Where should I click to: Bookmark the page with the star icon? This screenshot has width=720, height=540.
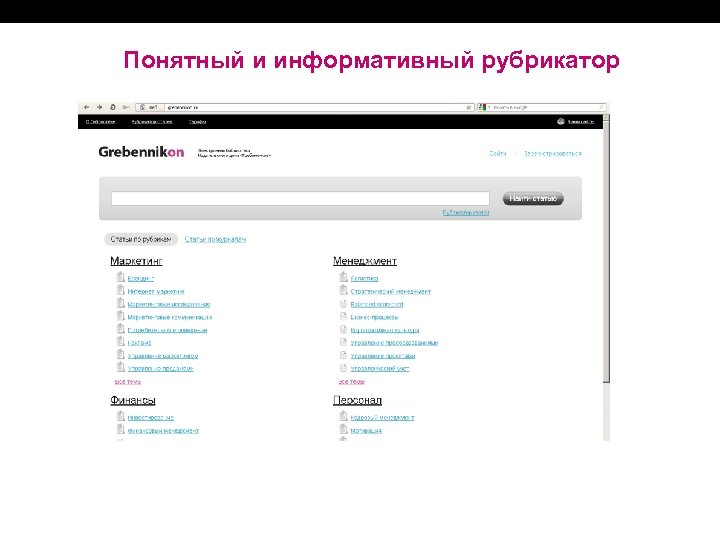click(469, 107)
